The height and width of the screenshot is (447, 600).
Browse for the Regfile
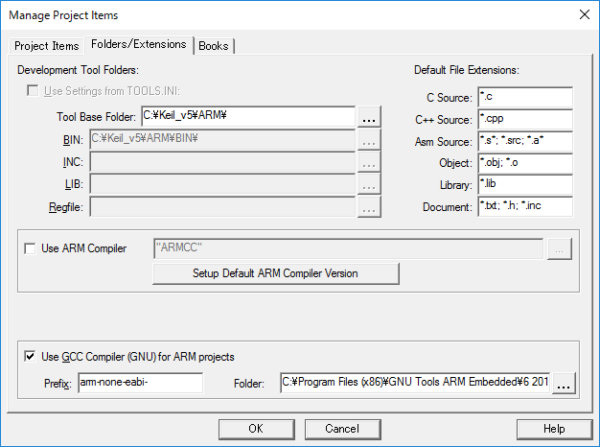[369, 207]
